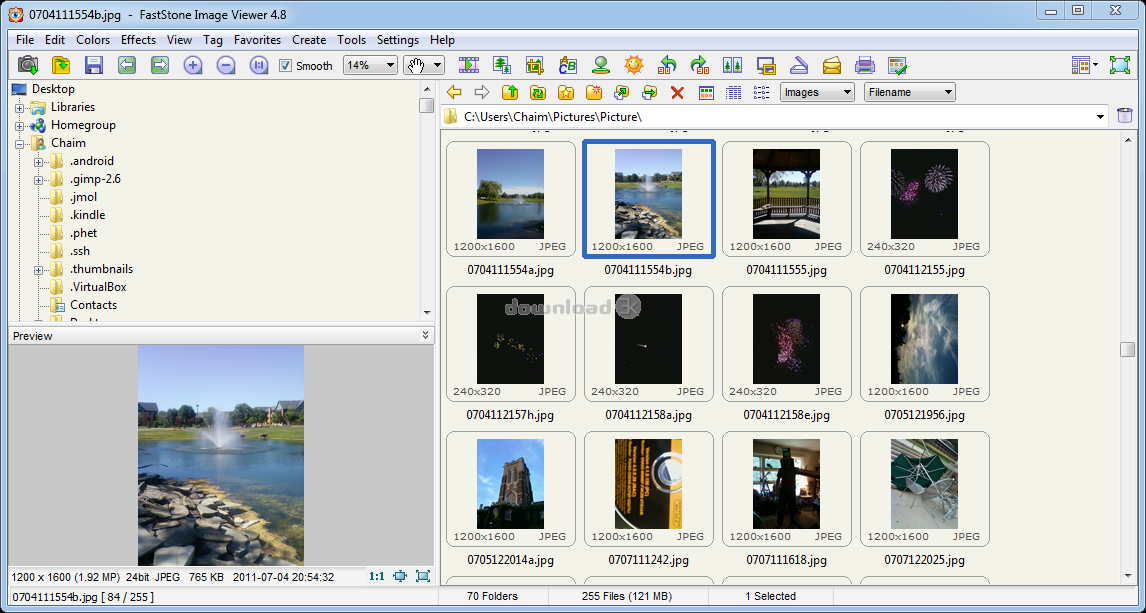Open the Effects menu
Image resolution: width=1146 pixels, height=613 pixels.
(138, 40)
